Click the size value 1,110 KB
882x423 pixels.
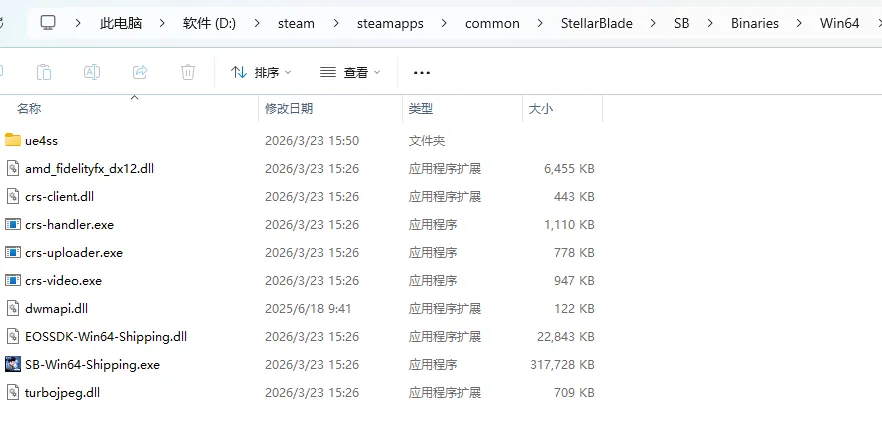coord(569,225)
